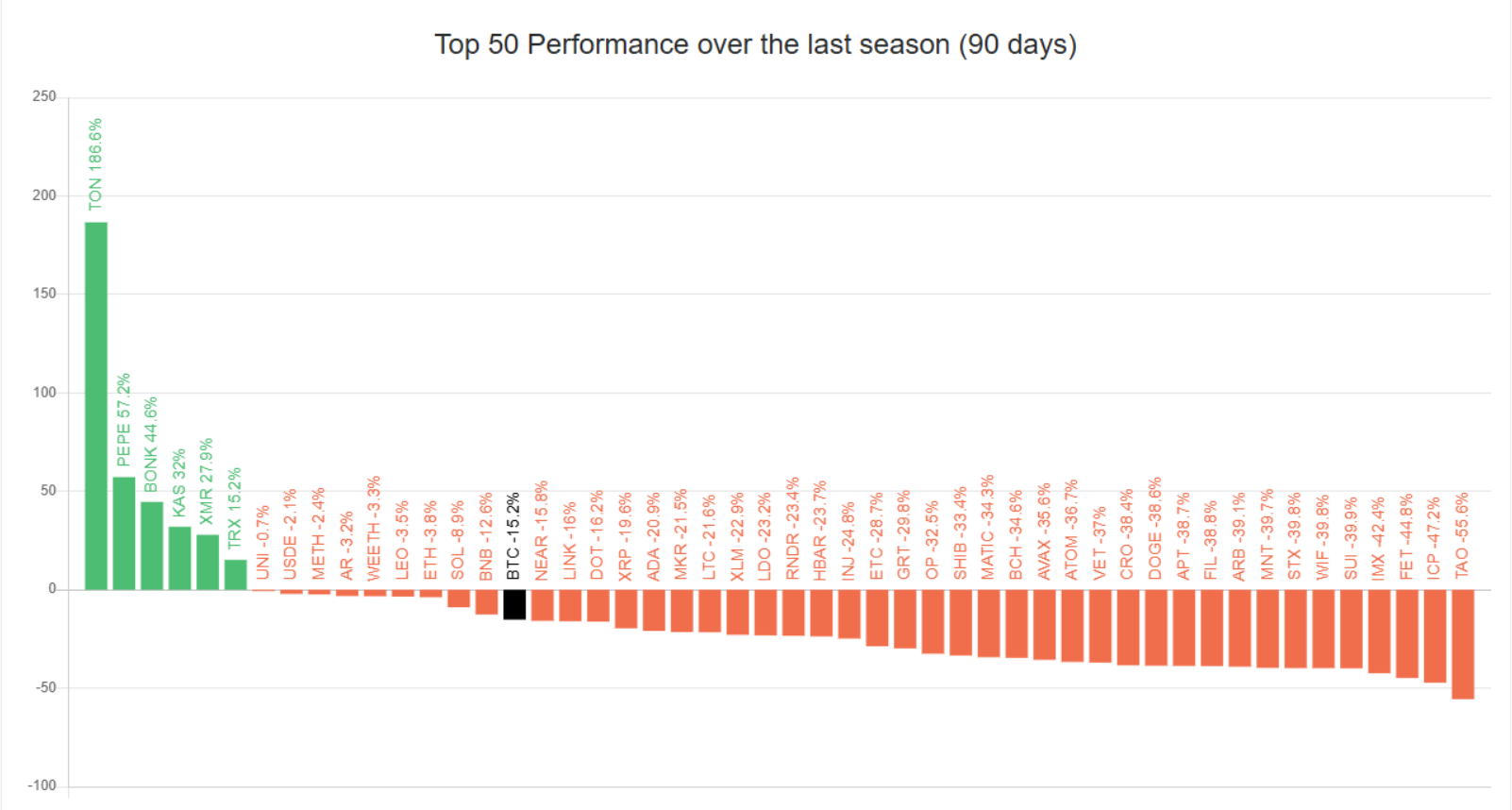This screenshot has height=810, width=1512.
Task: Select the BNB -12.6% bar
Action: [486, 602]
